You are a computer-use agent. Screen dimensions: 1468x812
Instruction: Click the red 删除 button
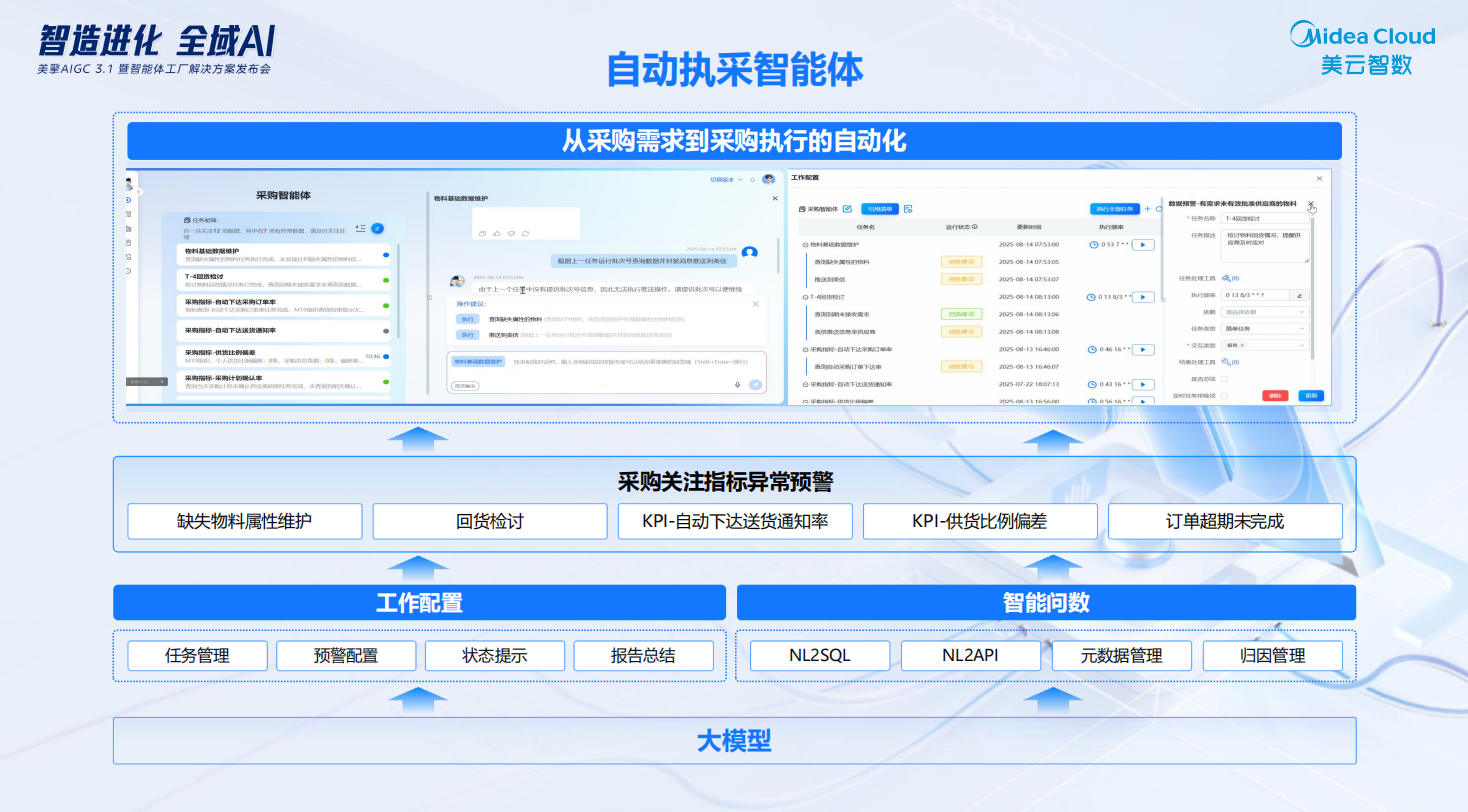click(x=1275, y=396)
